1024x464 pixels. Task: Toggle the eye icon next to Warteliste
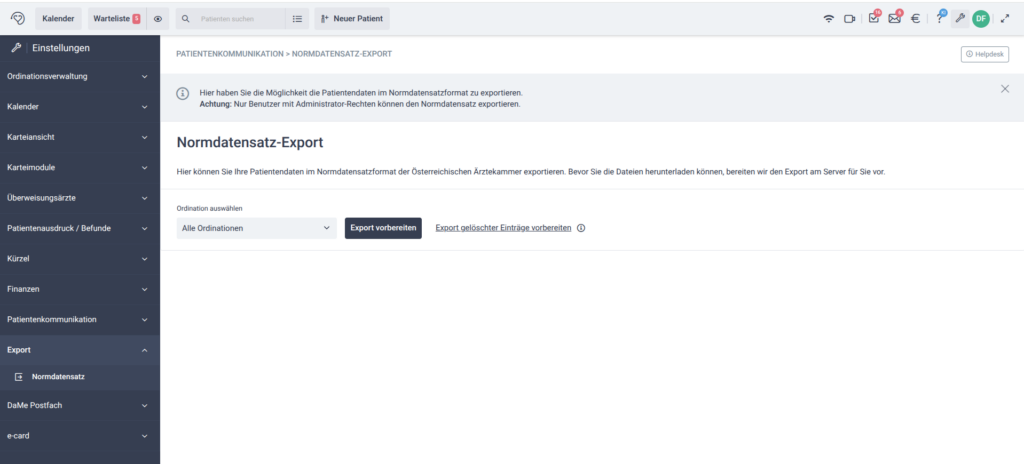(158, 18)
